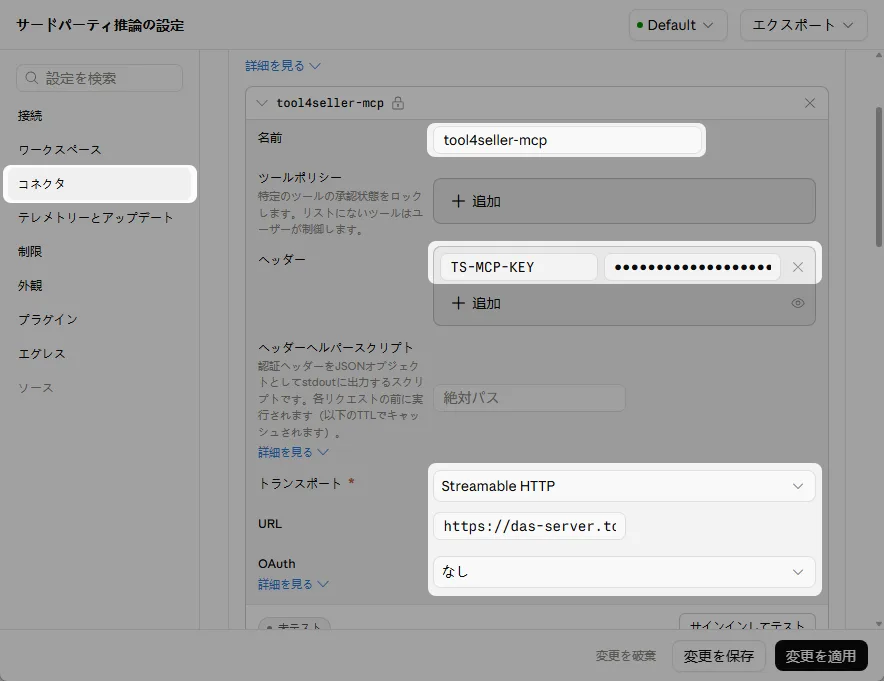Expand the top 詳細を見る link
The image size is (884, 681).
(282, 66)
